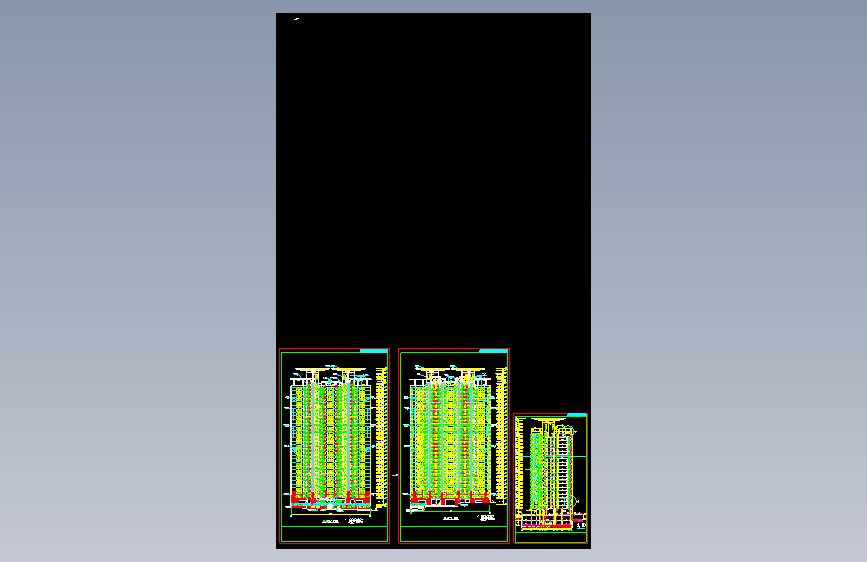Select the leftmost building elevation drawing sheet
Screen dimensions: 867x562
click(335, 446)
